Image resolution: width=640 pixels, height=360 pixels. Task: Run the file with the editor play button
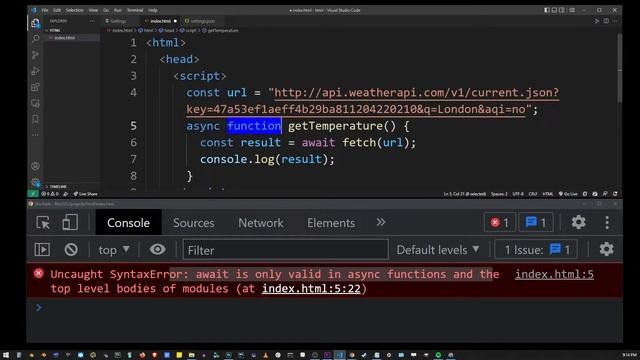[597, 21]
